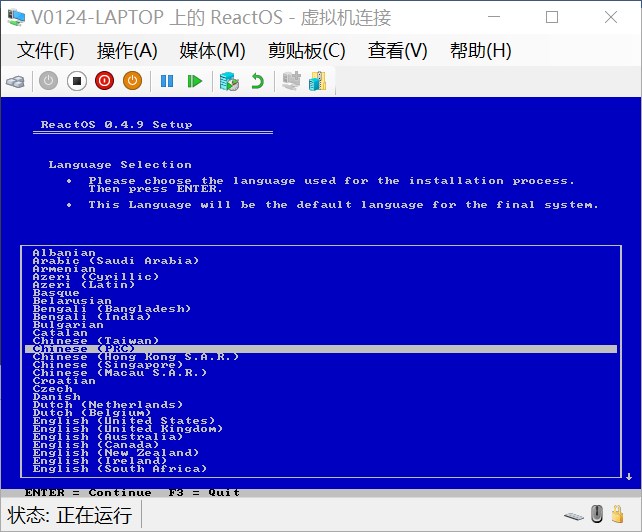This screenshot has width=642, height=532.
Task: Create a checkpoint using toolbar icon
Action: point(229,81)
